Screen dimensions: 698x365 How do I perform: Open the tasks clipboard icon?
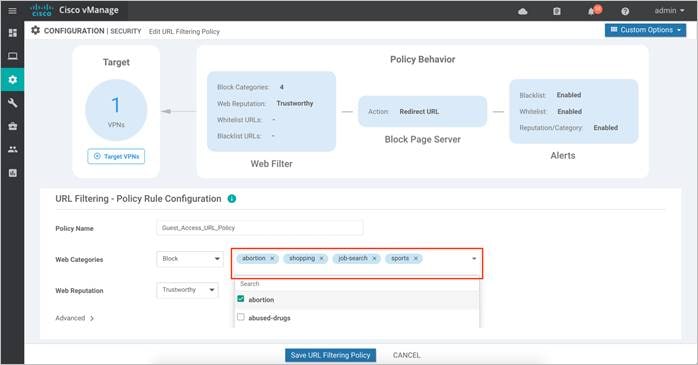tap(556, 11)
